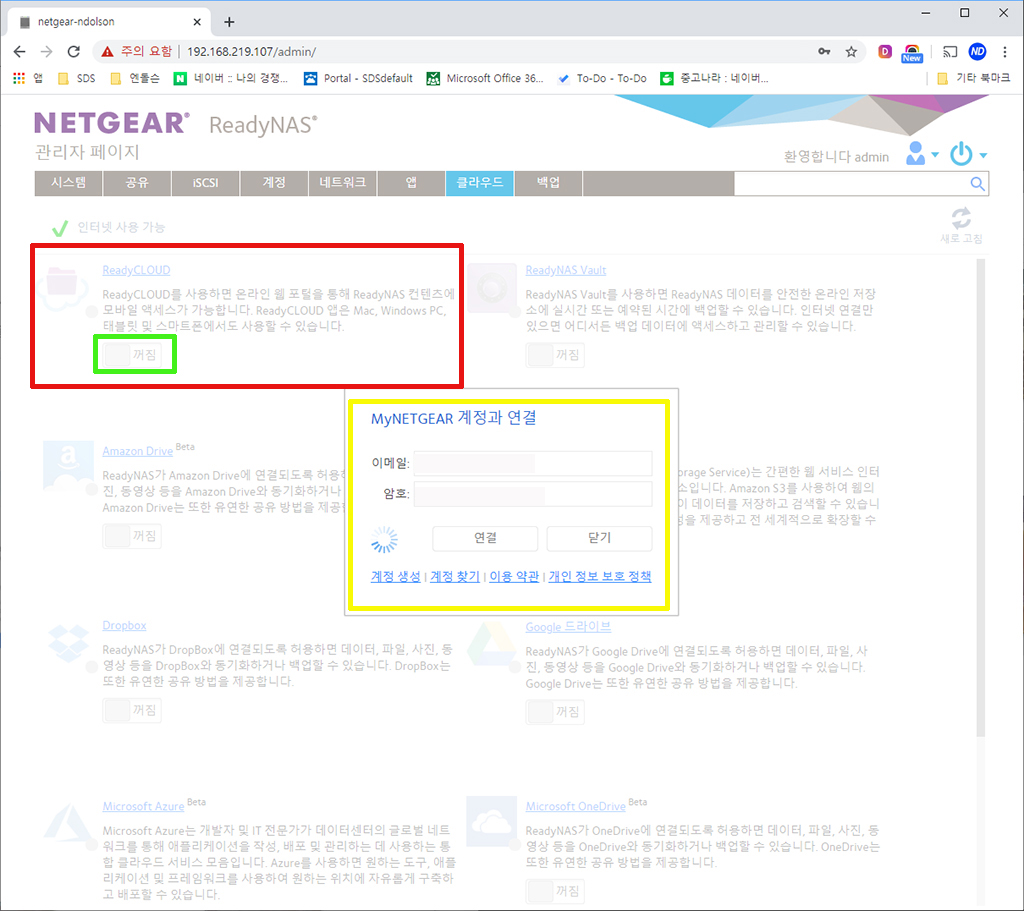Click the cast media icon
Viewport: 1024px width, 911px height.
click(x=950, y=52)
